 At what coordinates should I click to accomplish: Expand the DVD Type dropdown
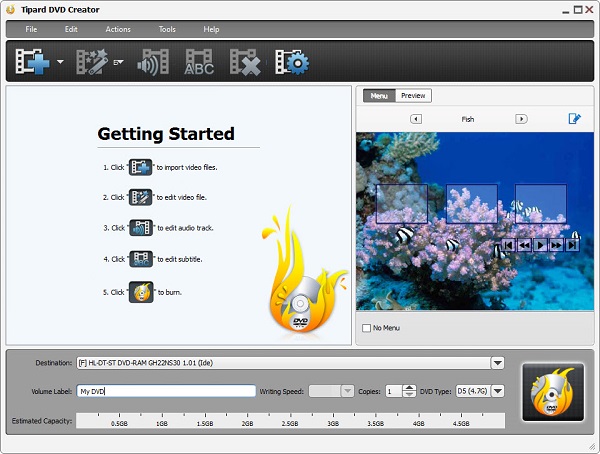point(497,391)
